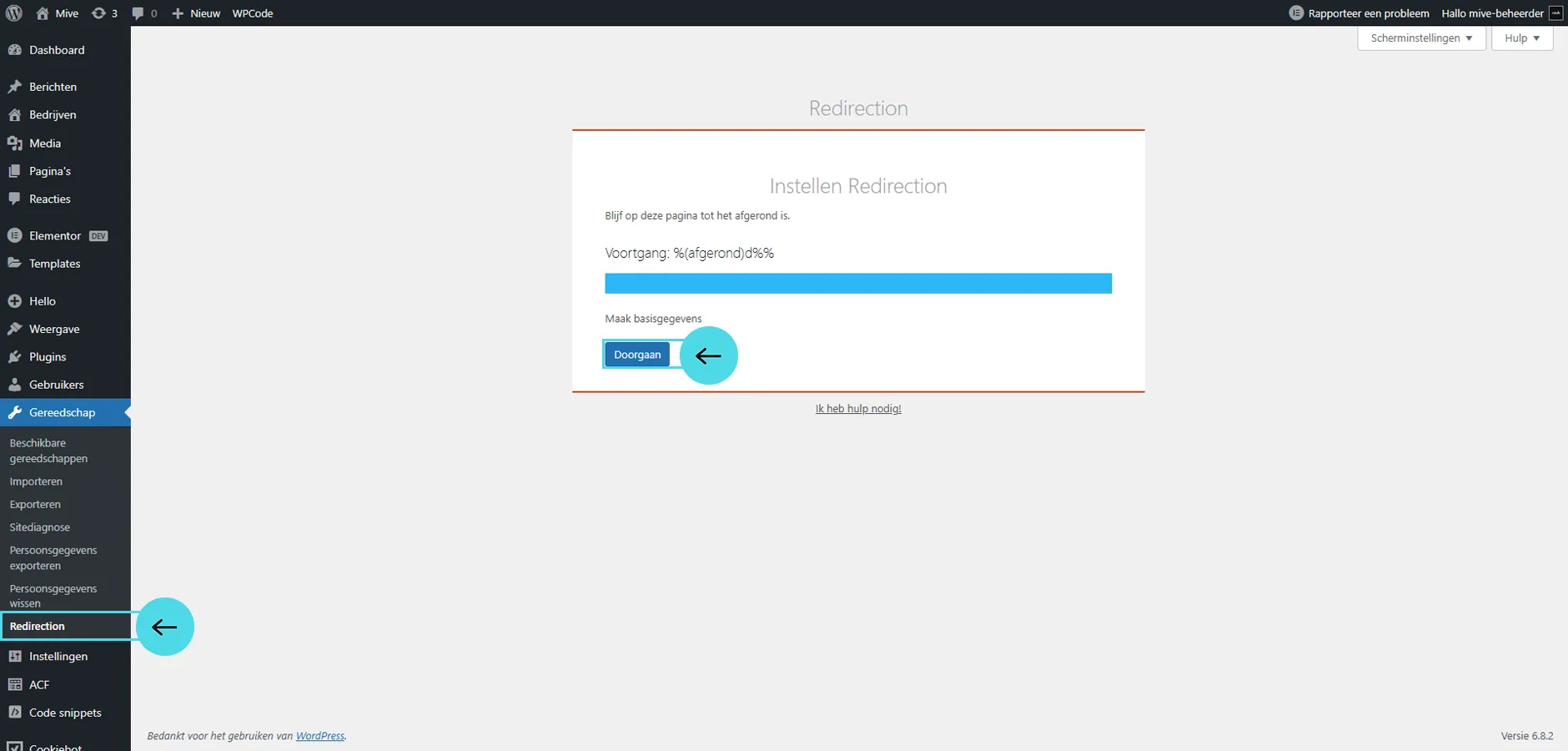The width and height of the screenshot is (1568, 751).
Task: Open Berichten via pin icon
Action: tap(14, 87)
